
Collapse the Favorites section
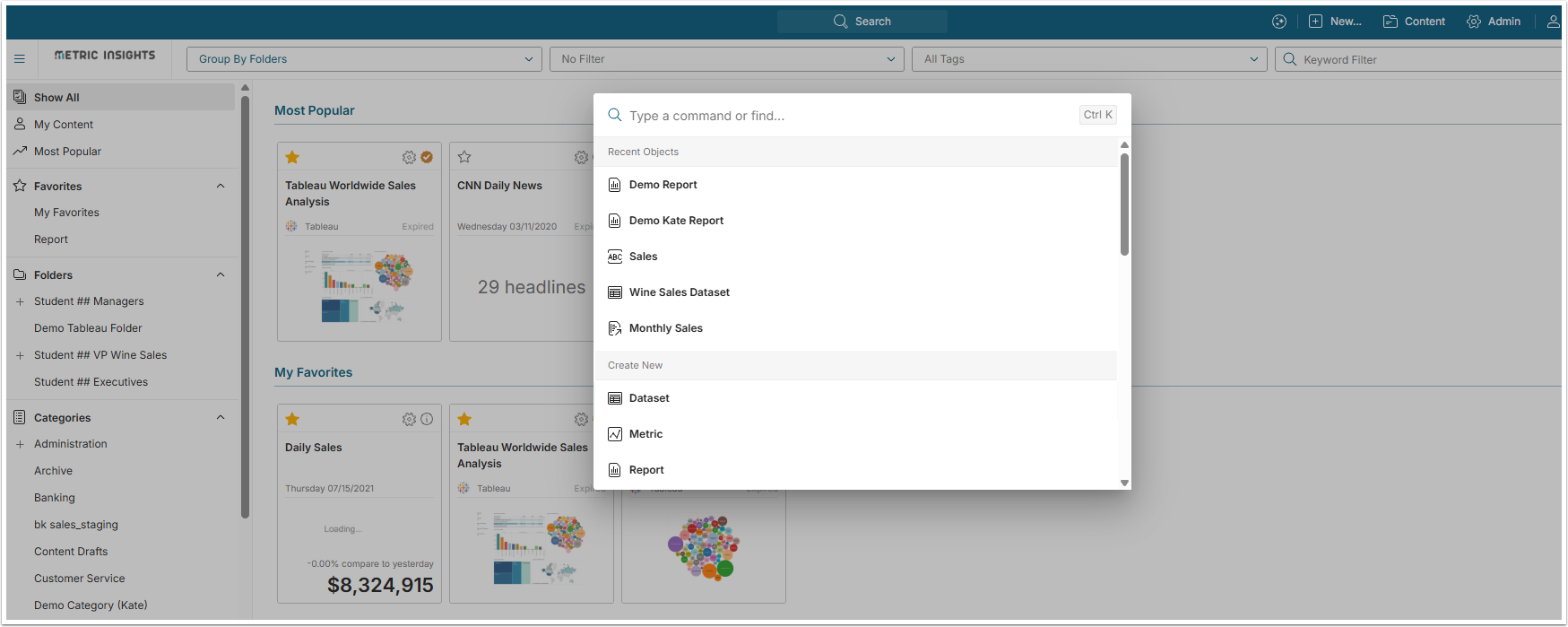[221, 186]
